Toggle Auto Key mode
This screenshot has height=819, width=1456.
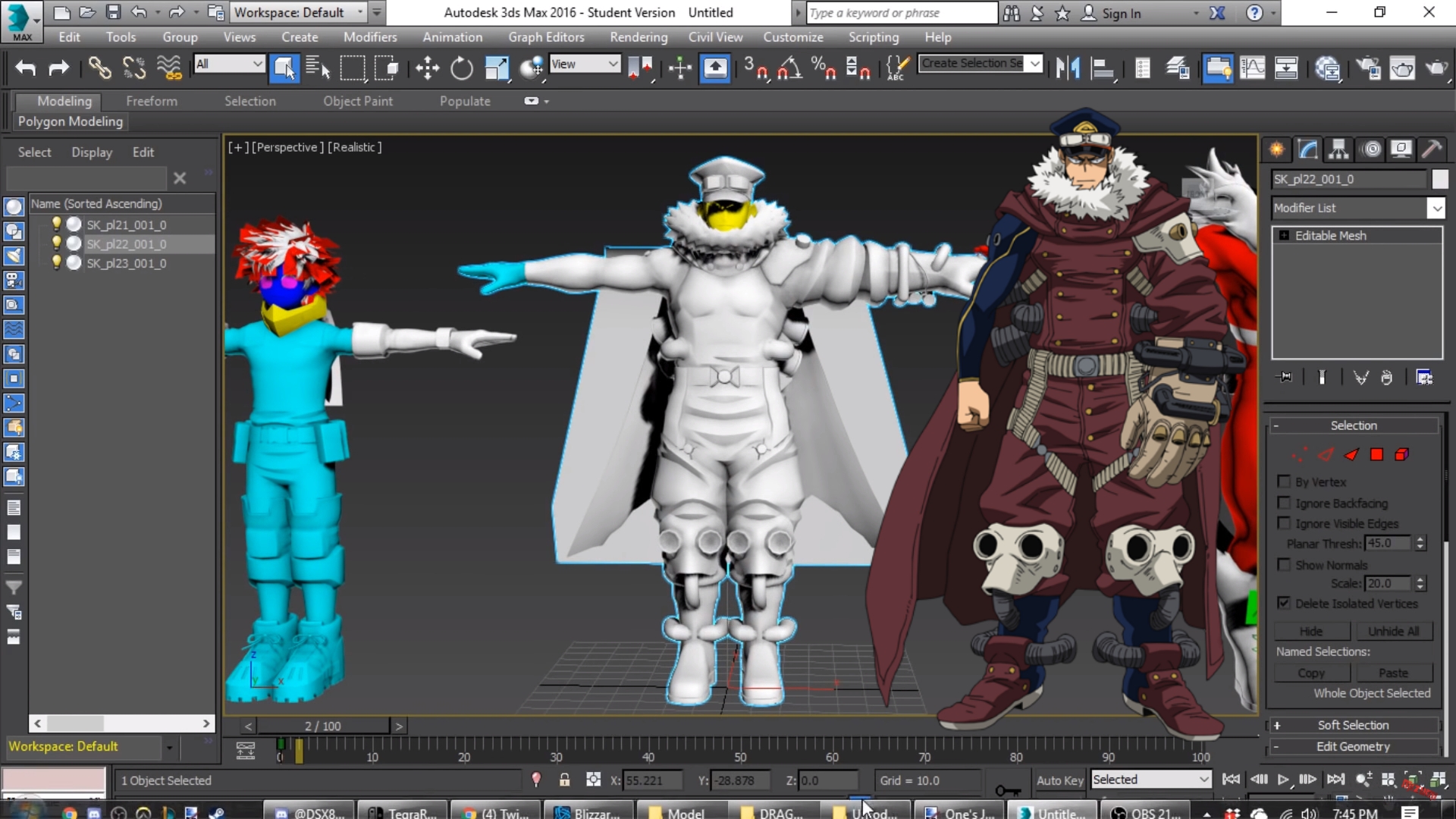pyautogui.click(x=1059, y=780)
